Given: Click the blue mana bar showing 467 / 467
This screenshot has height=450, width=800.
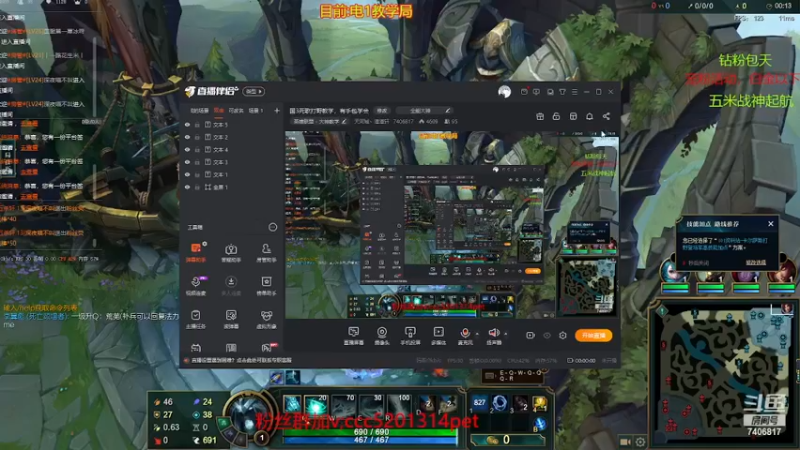Looking at the screenshot, I should pos(371,440).
